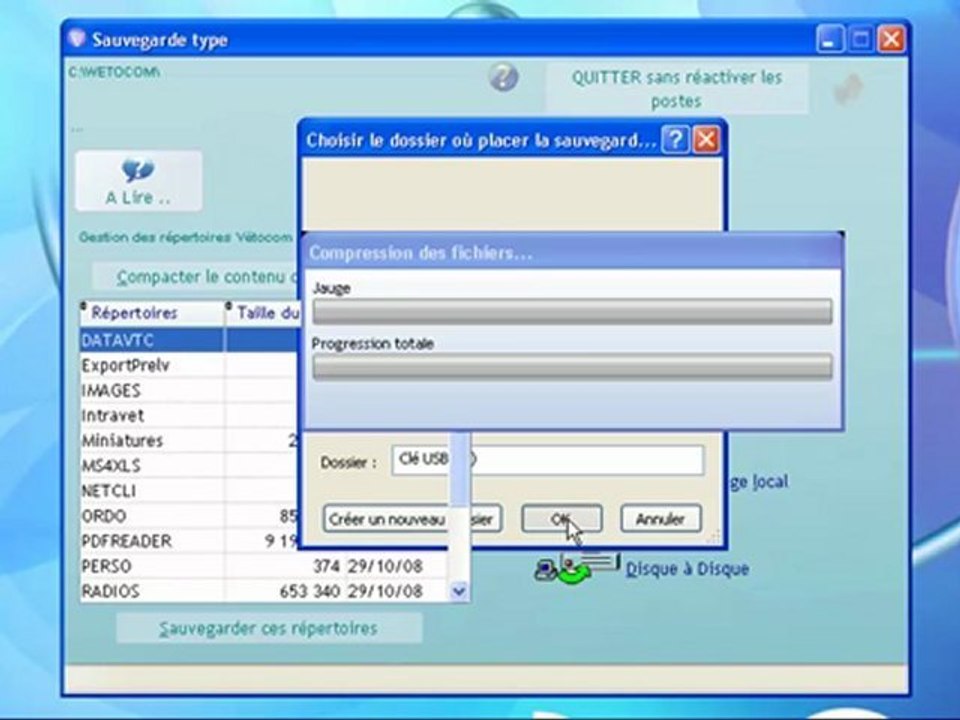Sort by the Répertoires column header
The height and width of the screenshot is (720, 960).
(151, 313)
